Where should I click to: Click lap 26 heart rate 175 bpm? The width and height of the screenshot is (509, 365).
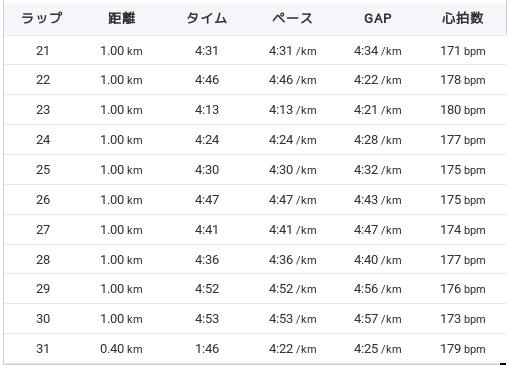coord(463,200)
